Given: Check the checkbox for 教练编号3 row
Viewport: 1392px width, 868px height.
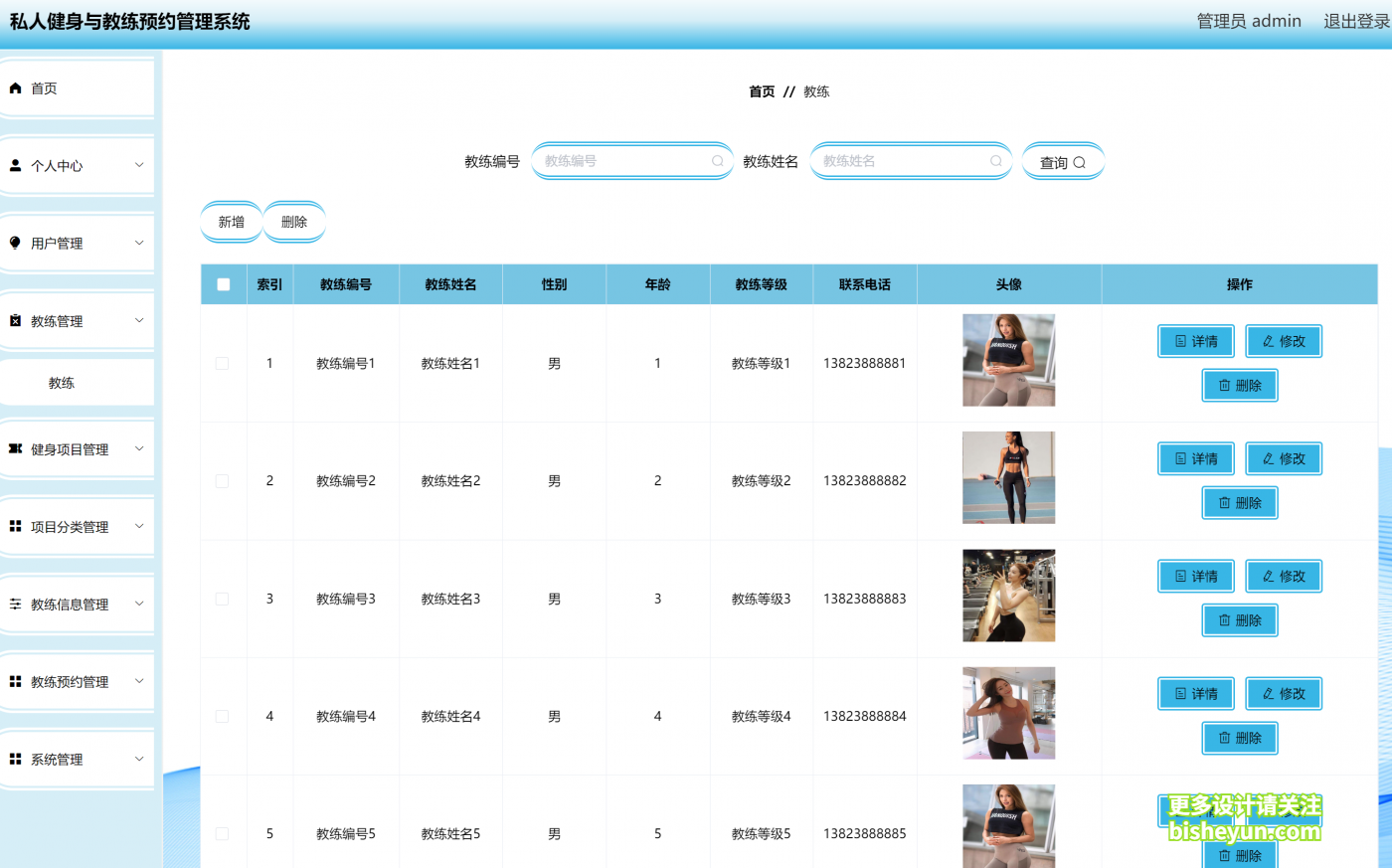Looking at the screenshot, I should pyautogui.click(x=223, y=598).
